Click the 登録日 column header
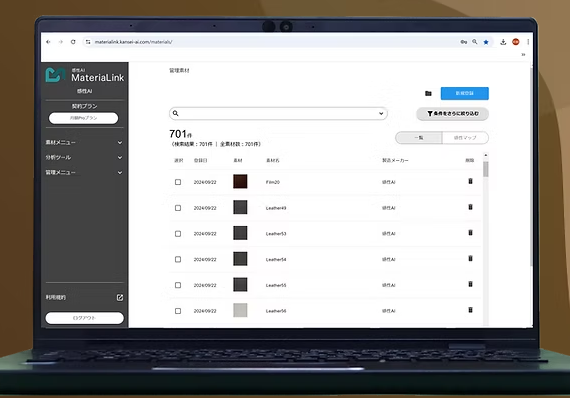Screen dimensions: 570x398 [200, 160]
